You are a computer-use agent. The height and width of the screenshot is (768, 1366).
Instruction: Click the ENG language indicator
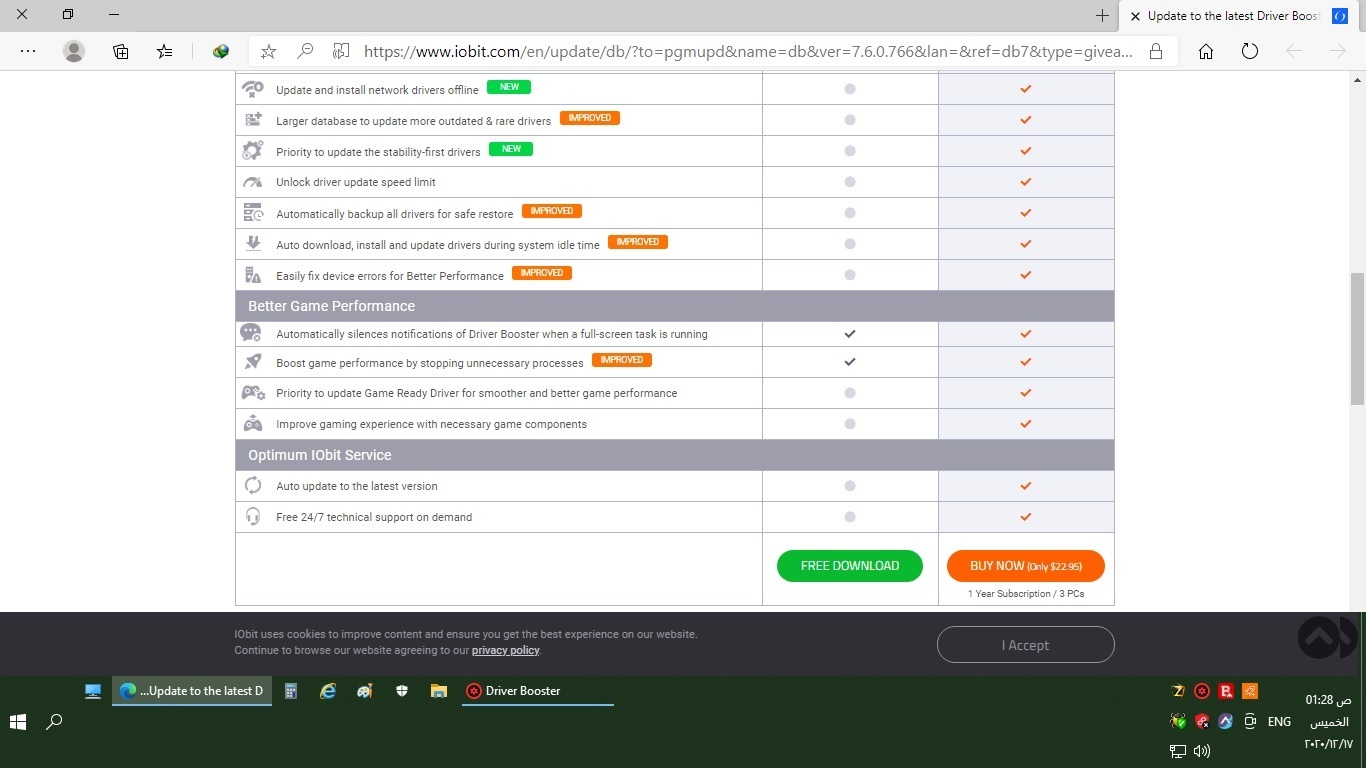pyautogui.click(x=1279, y=721)
